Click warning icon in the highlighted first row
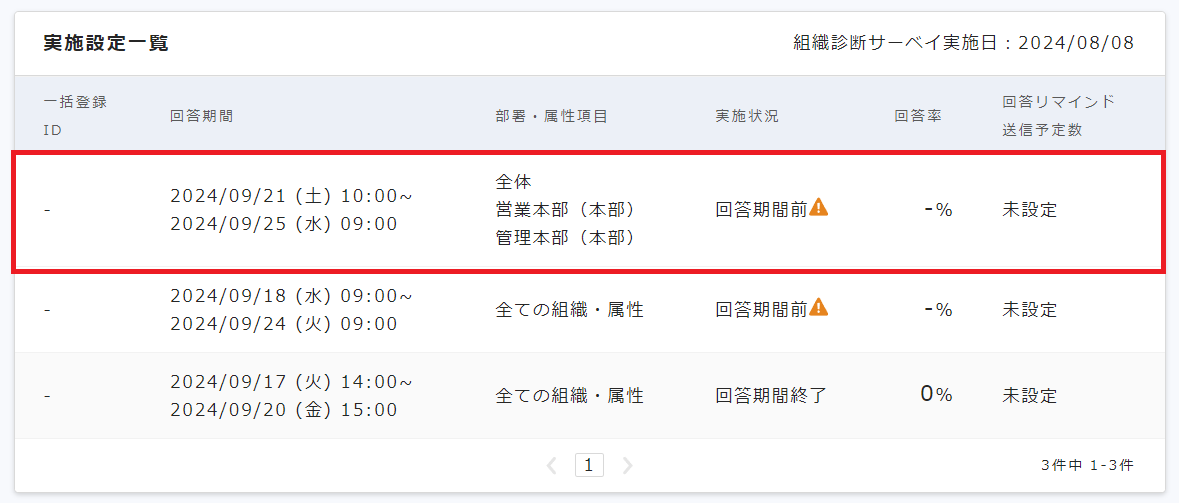This screenshot has height=503, width=1179. click(819, 208)
